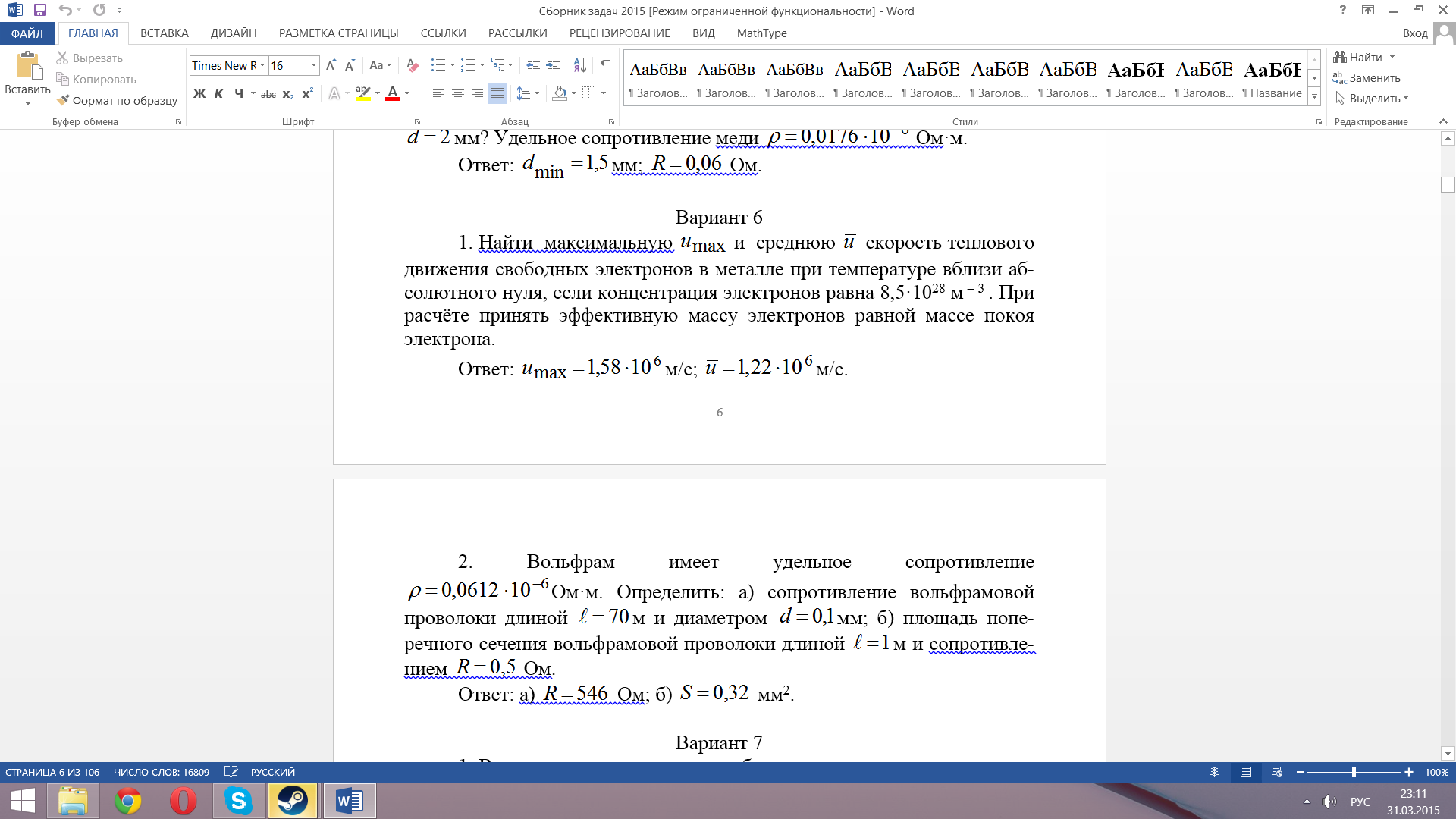Click the Increase Indent icon
The image size is (1456, 819).
coord(554,66)
